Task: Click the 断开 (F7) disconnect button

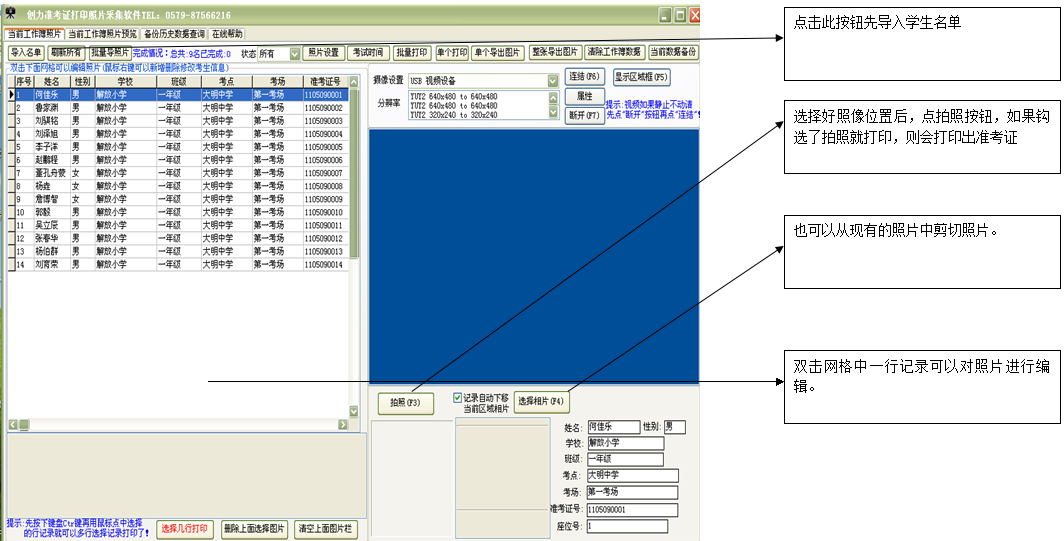Action: [x=584, y=115]
